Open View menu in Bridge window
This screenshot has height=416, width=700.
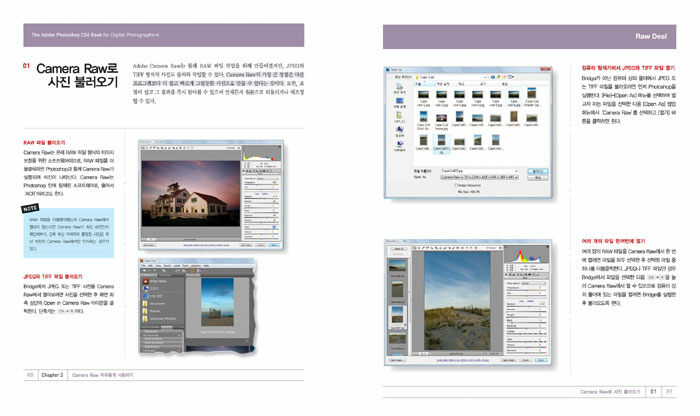click(158, 266)
